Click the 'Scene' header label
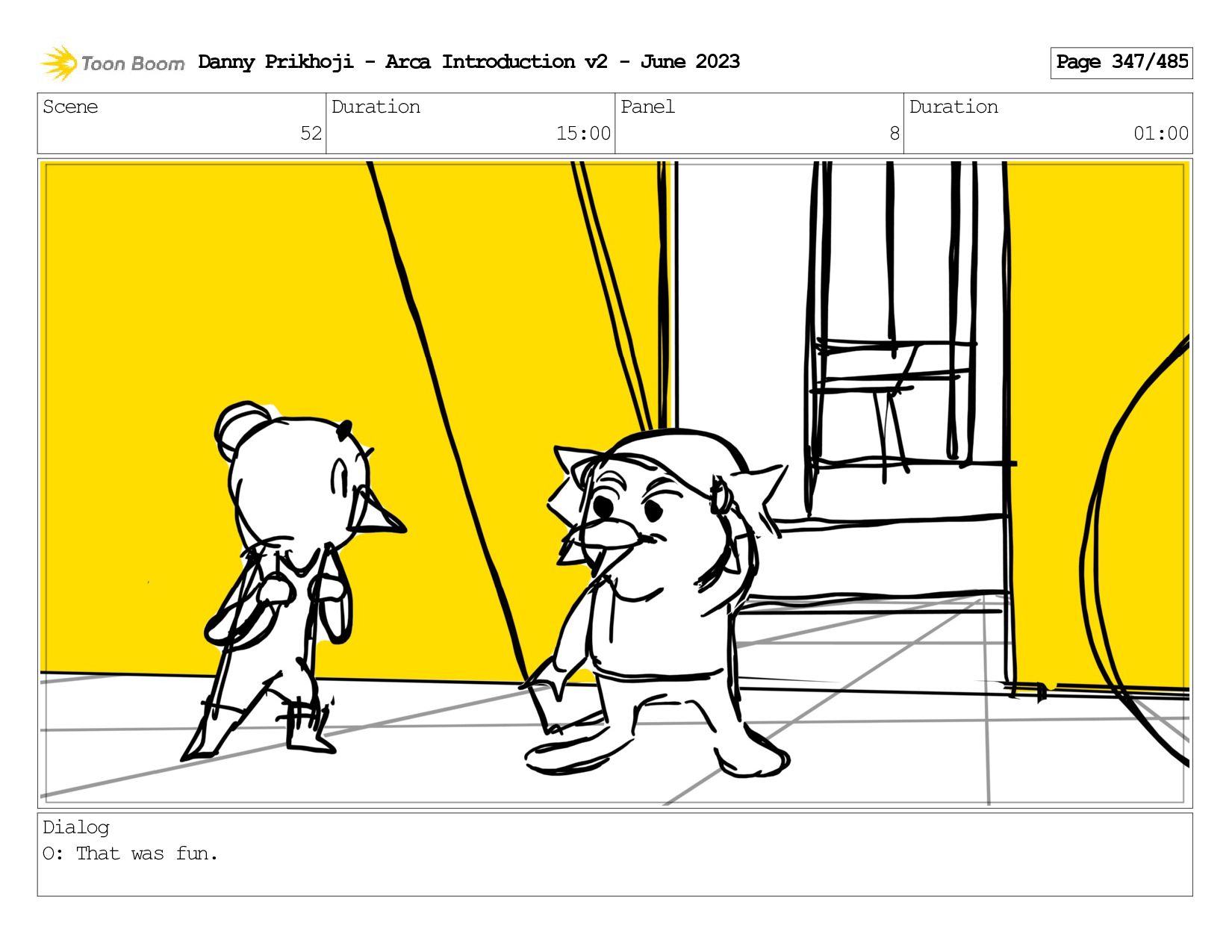This screenshot has width=1232, height=952. (x=70, y=107)
